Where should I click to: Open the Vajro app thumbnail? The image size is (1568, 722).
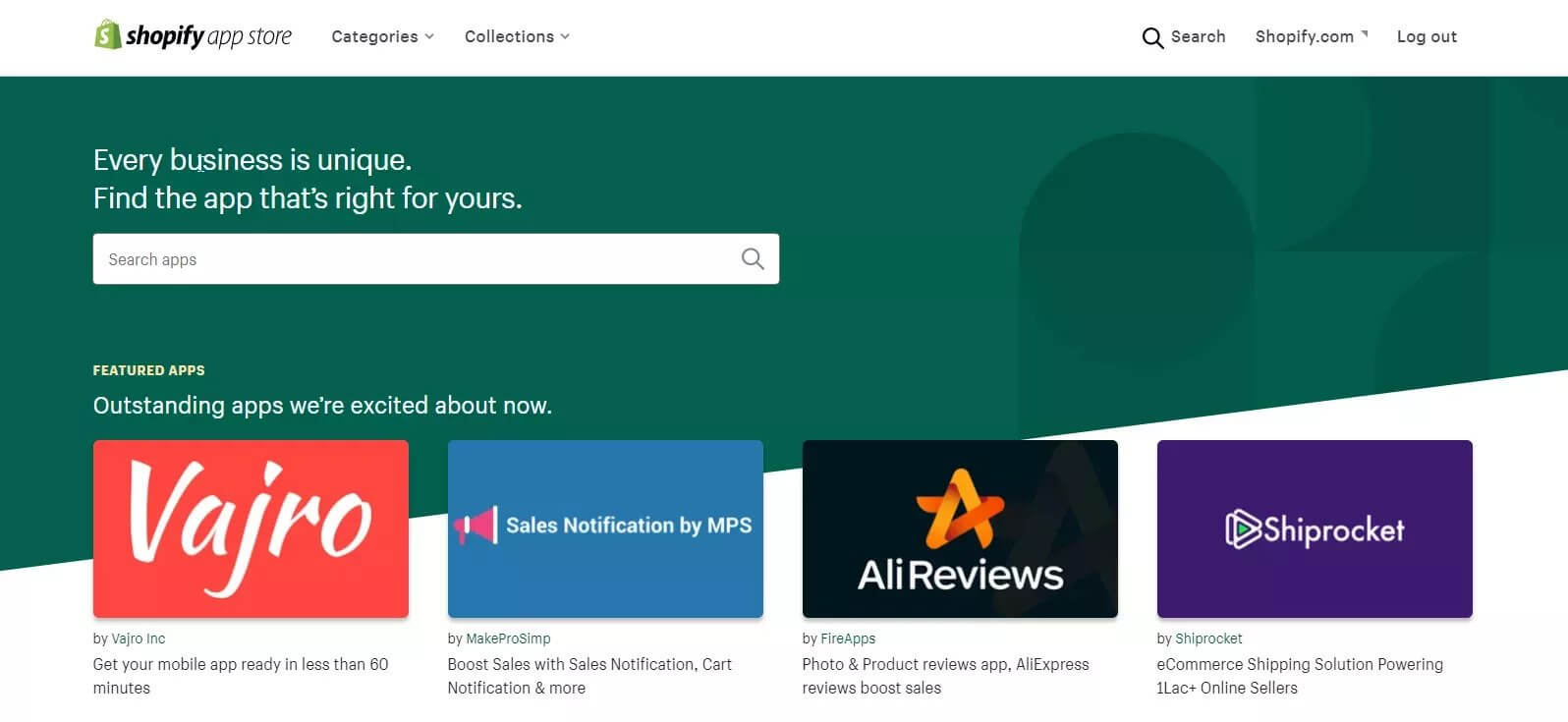(x=251, y=528)
